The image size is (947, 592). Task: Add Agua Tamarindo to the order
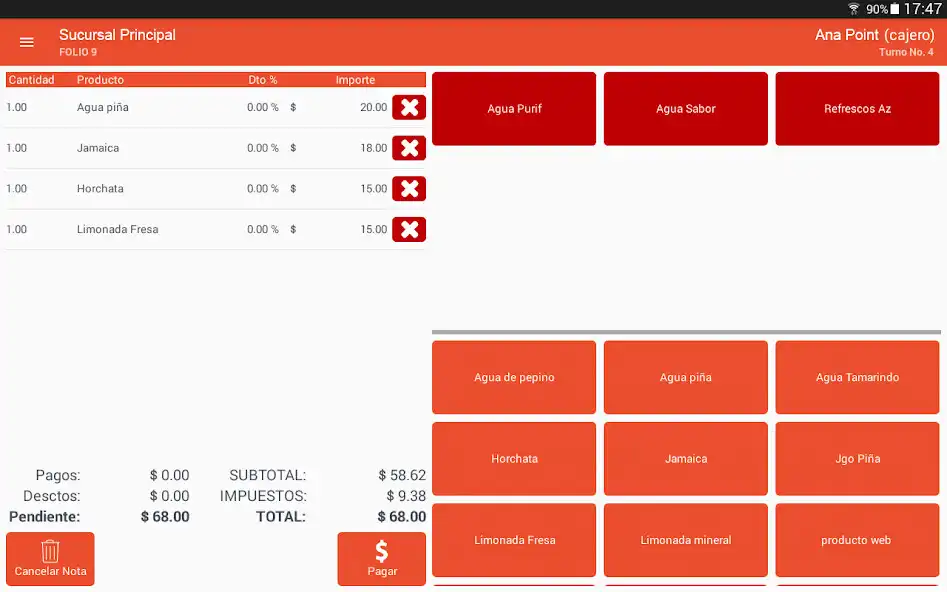coord(857,377)
